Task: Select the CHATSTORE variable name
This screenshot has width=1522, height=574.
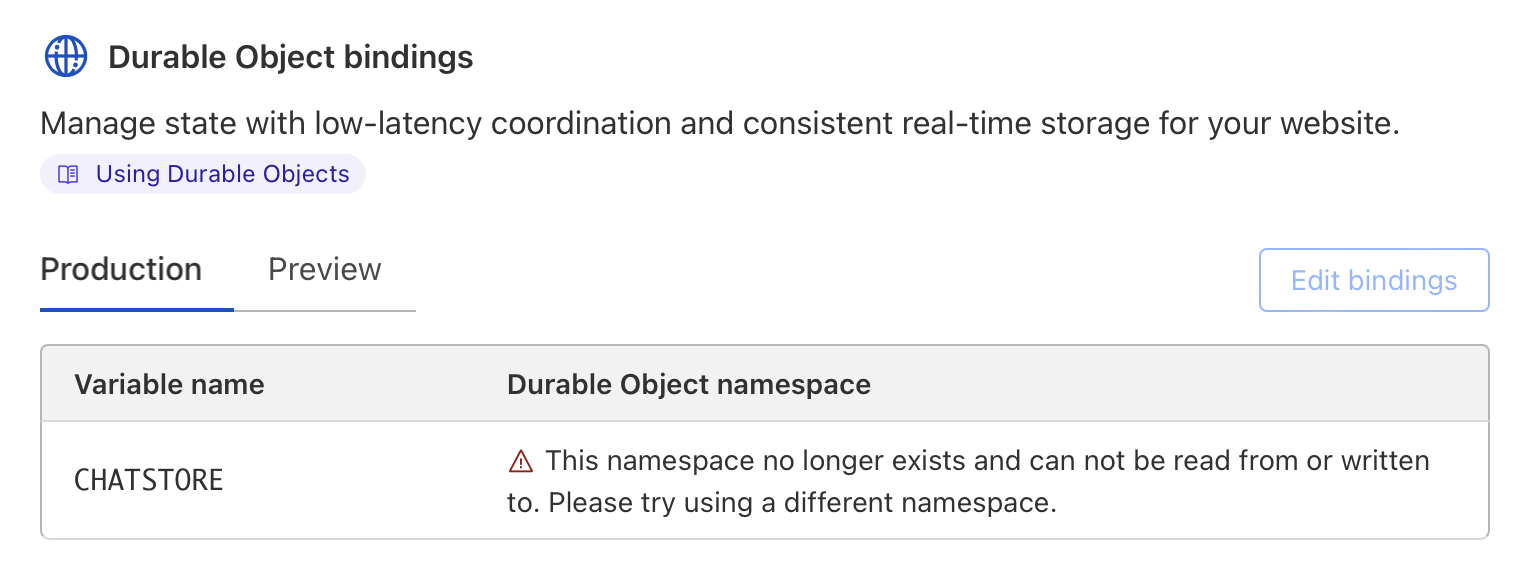Action: pos(149,481)
